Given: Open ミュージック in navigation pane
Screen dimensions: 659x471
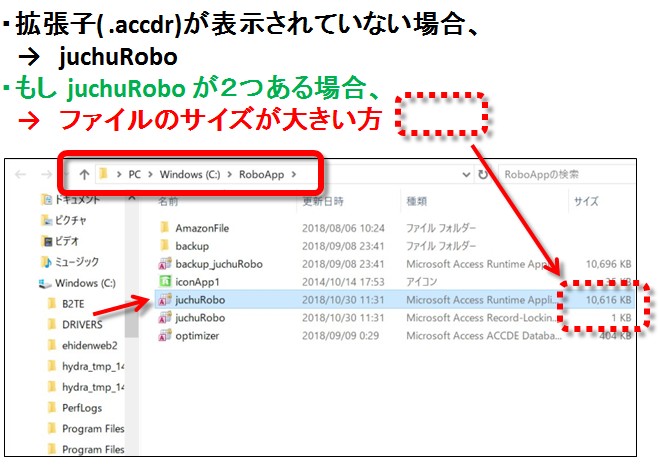Looking at the screenshot, I should pyautogui.click(x=77, y=262).
